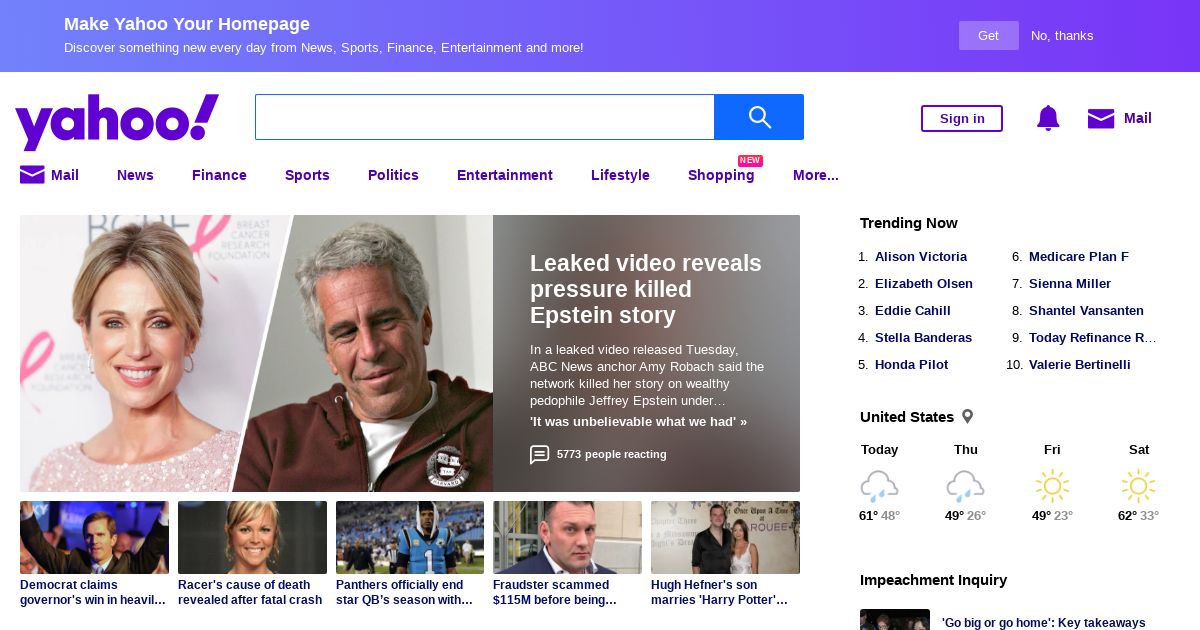1200x630 pixels.
Task: Click the Get button in the homepage banner
Action: (989, 36)
